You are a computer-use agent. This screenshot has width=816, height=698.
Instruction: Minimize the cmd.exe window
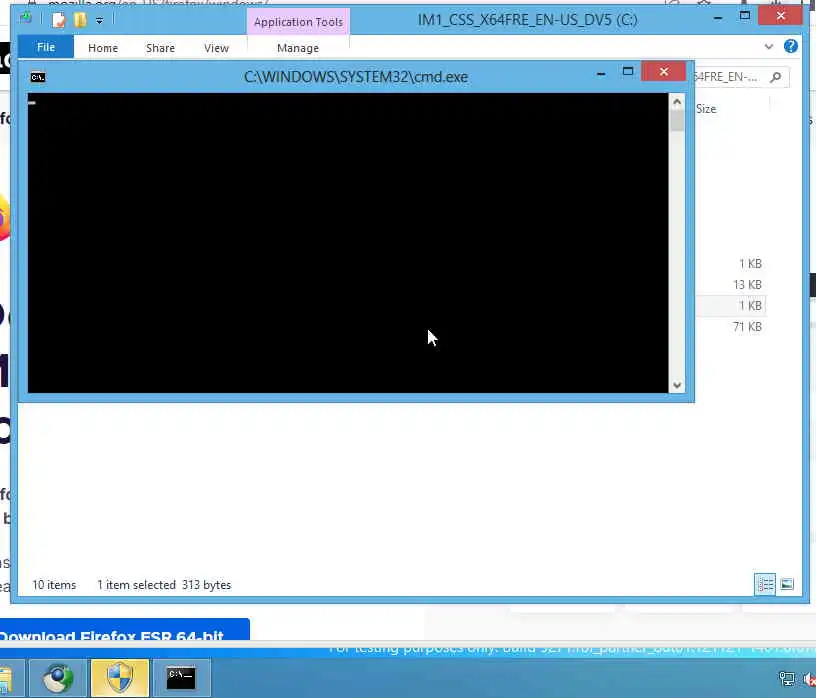pyautogui.click(x=601, y=74)
